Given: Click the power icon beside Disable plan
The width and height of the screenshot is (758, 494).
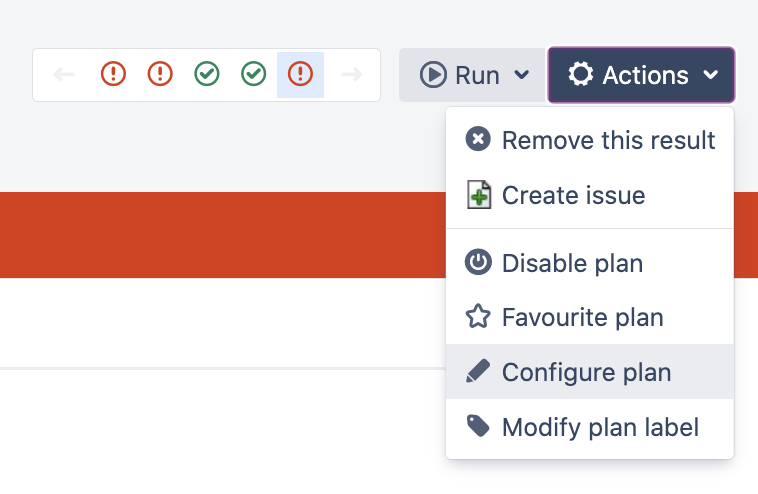Looking at the screenshot, I should point(479,263).
